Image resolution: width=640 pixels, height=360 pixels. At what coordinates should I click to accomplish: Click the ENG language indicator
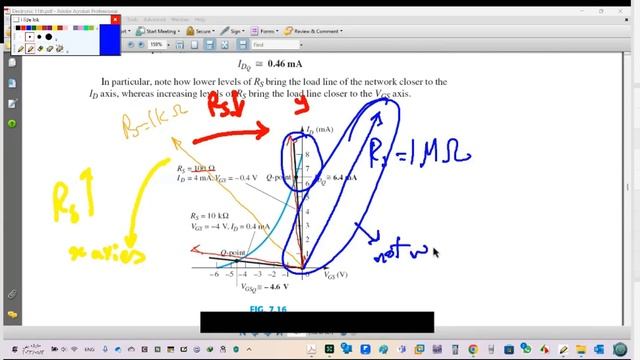[x=89, y=349]
